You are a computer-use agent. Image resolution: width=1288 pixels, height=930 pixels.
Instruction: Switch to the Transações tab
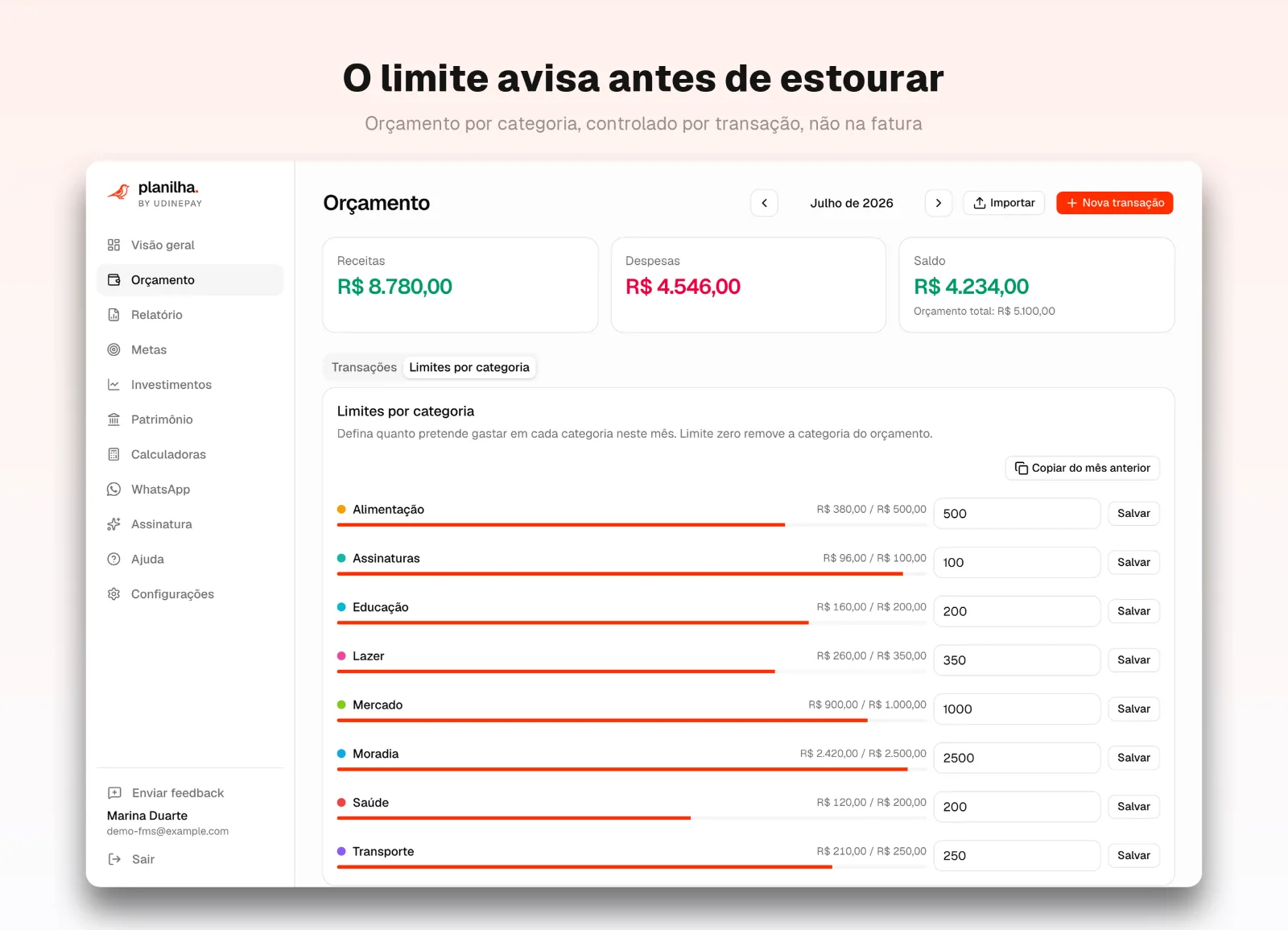coord(364,367)
